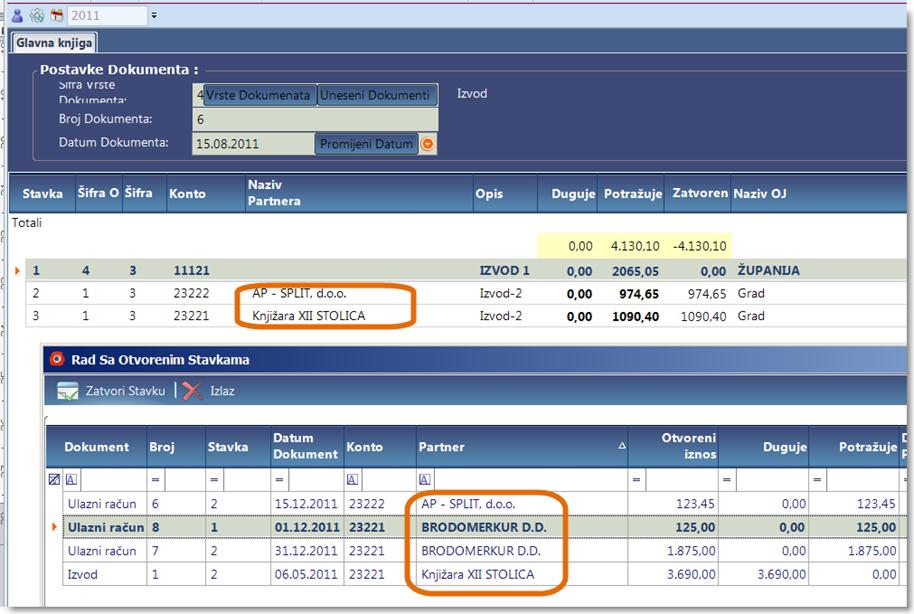This screenshot has width=914, height=614.
Task: Click the lower grid's Potražuje equals filter icon
Action: pyautogui.click(x=817, y=479)
